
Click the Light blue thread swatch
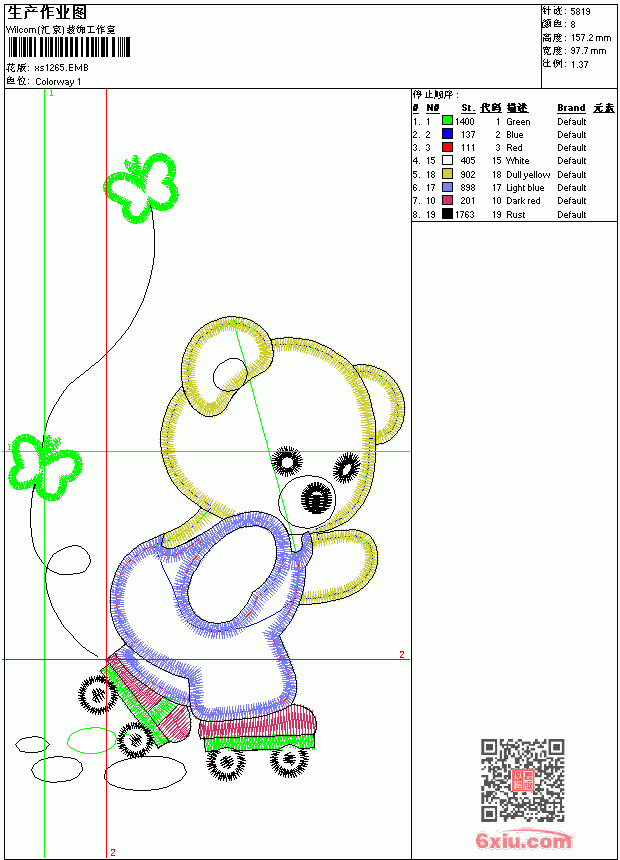447,188
